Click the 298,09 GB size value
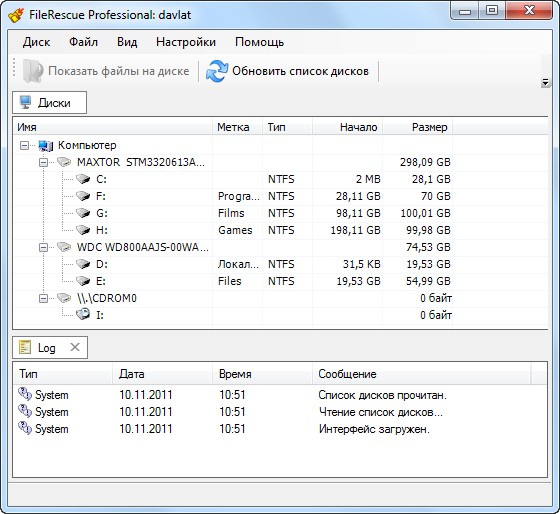Viewport: 560px width, 514px height. pos(425,163)
